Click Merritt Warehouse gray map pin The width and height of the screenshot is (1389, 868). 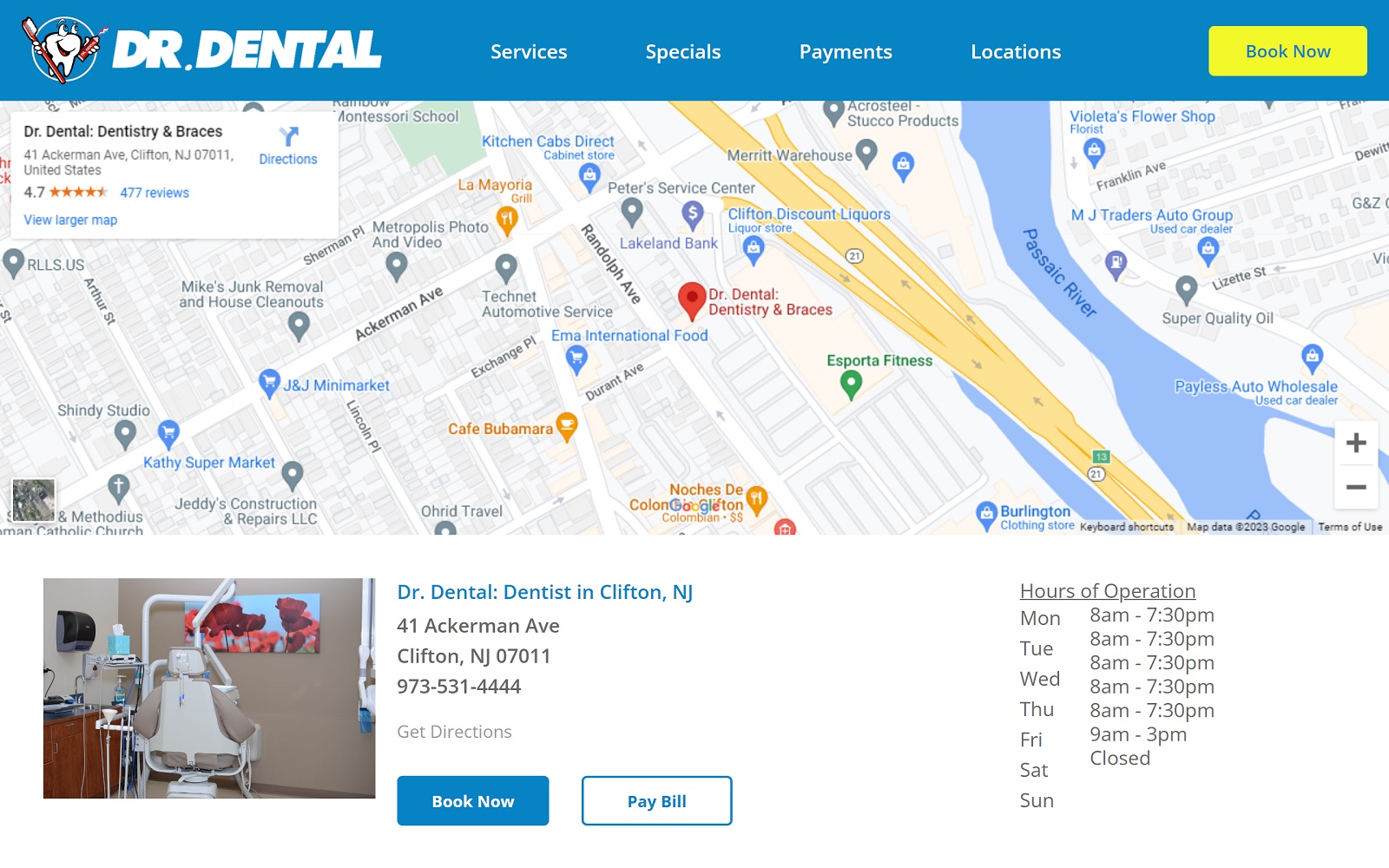click(866, 154)
